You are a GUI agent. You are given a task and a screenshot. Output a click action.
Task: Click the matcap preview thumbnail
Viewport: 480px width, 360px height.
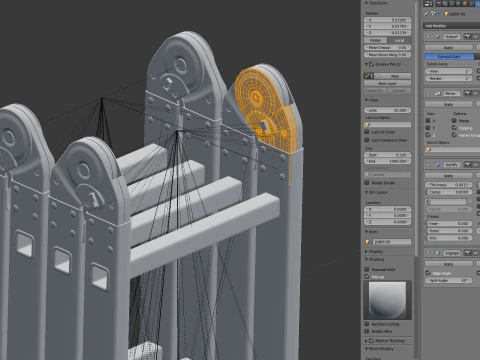(x=387, y=300)
